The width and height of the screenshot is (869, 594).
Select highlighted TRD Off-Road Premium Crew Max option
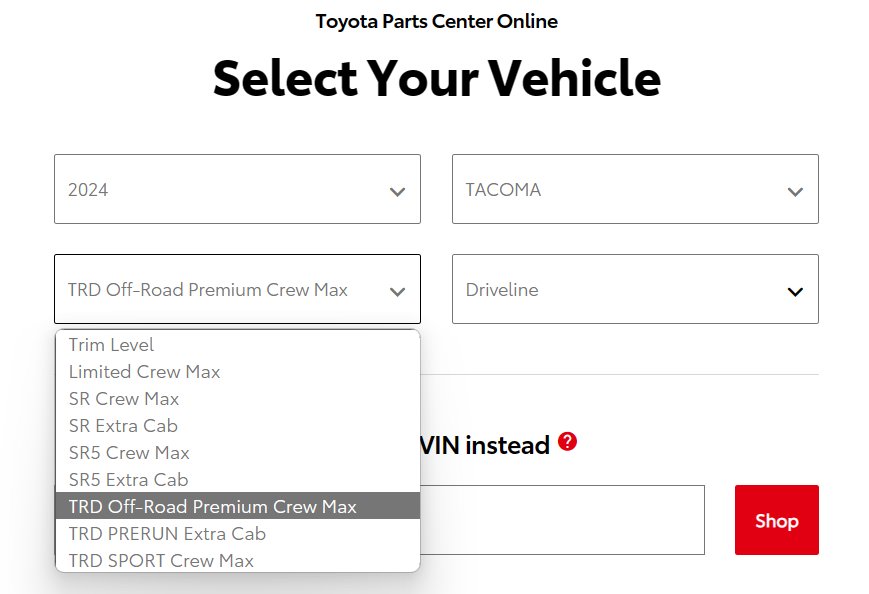pyautogui.click(x=238, y=506)
